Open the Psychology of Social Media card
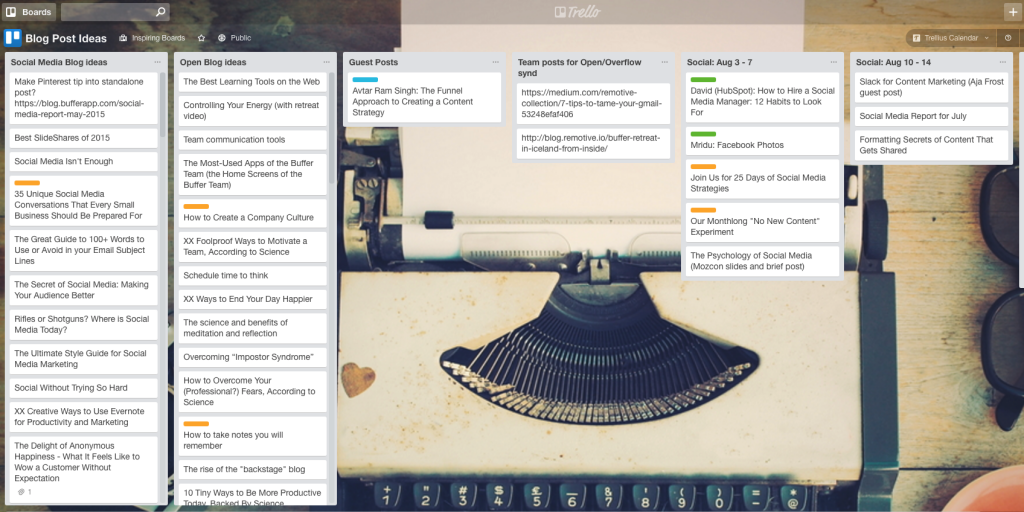1024x512 pixels. [x=763, y=261]
